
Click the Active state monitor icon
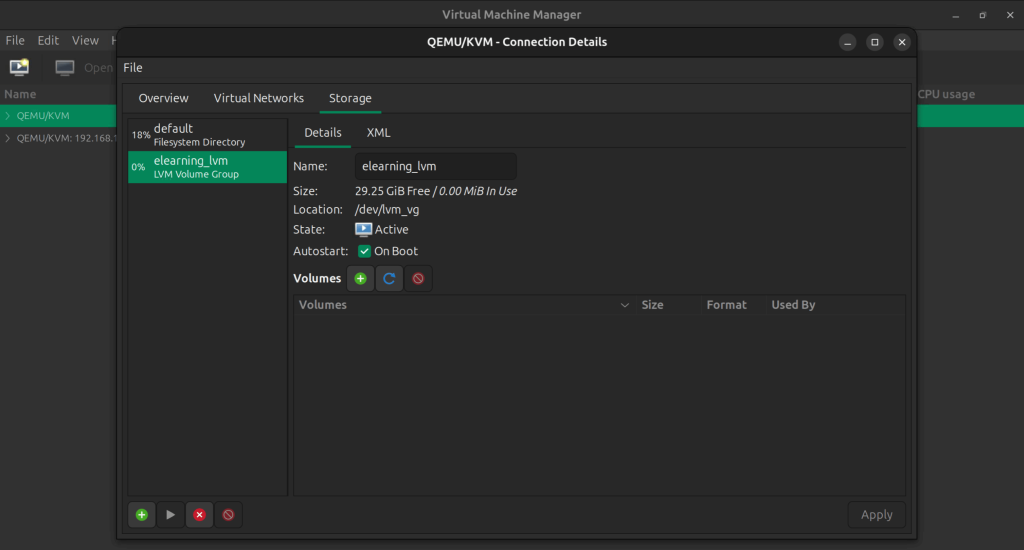point(363,229)
